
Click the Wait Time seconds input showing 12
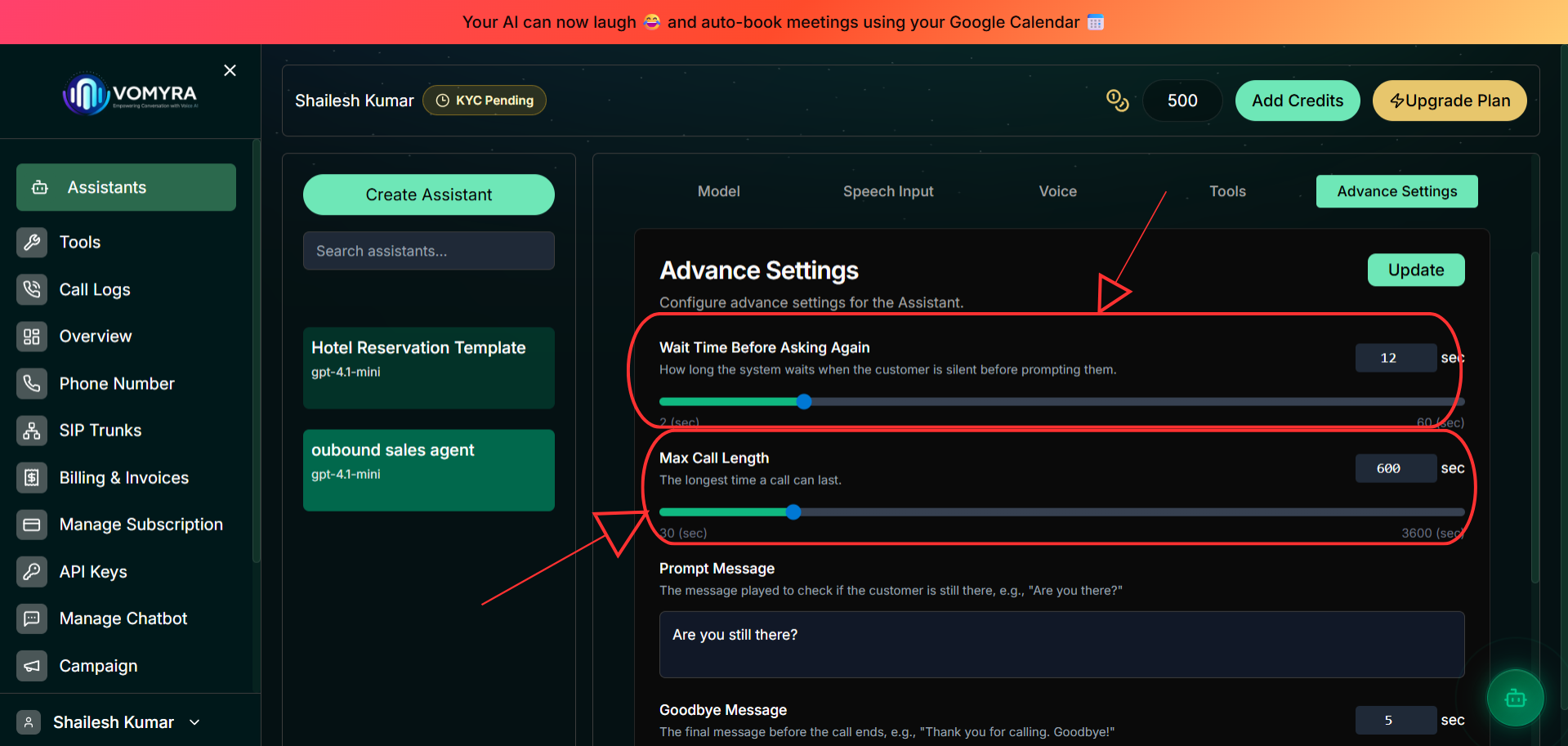1396,358
